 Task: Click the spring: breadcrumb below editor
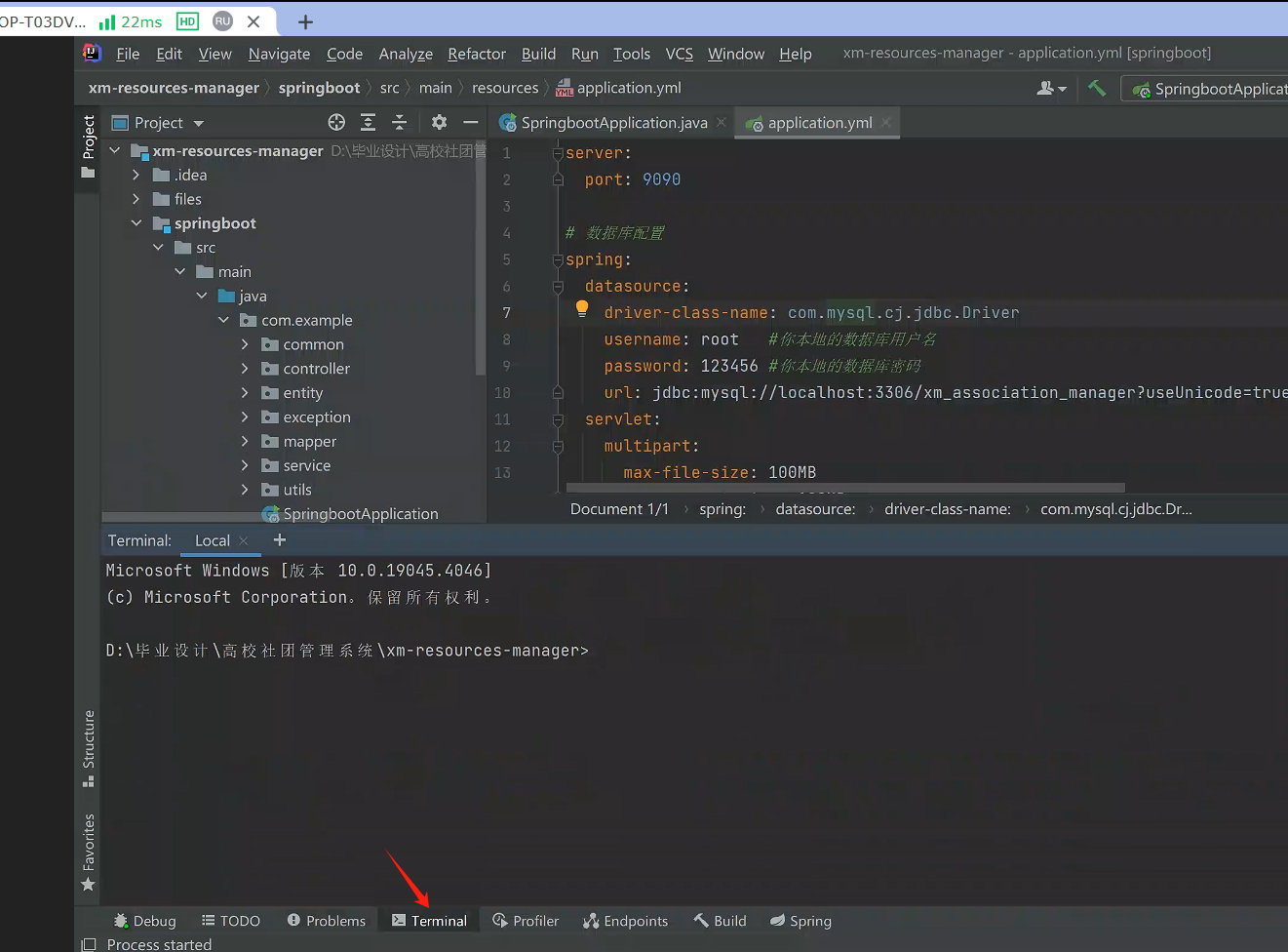click(x=722, y=509)
